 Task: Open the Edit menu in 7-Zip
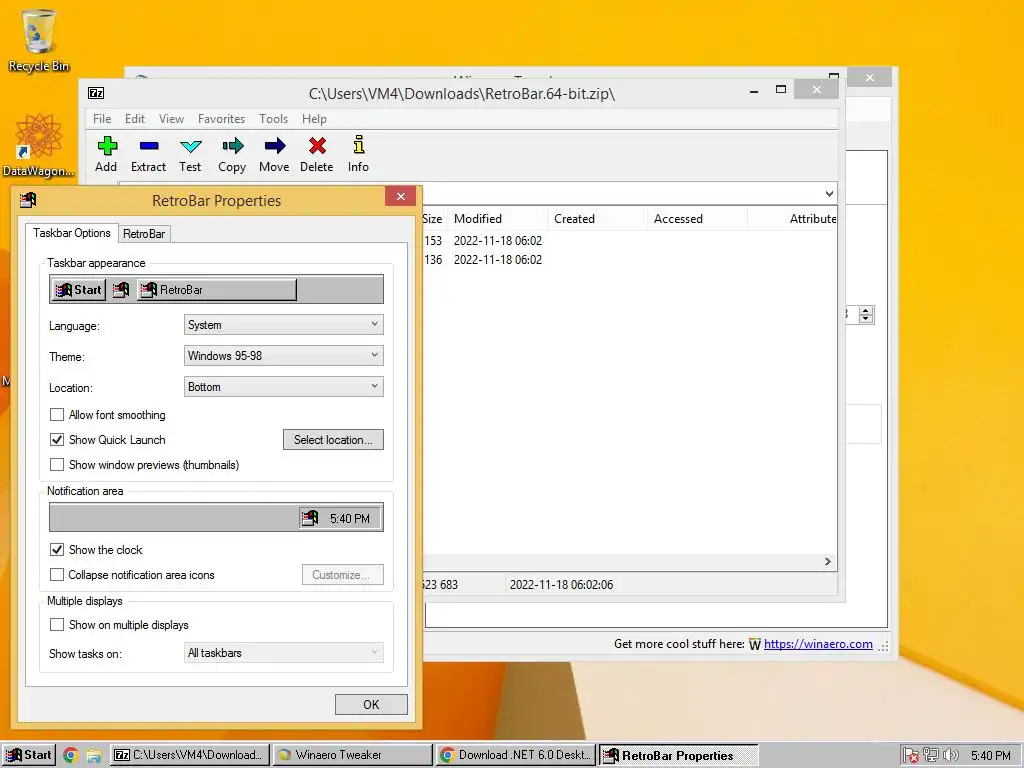pos(135,119)
